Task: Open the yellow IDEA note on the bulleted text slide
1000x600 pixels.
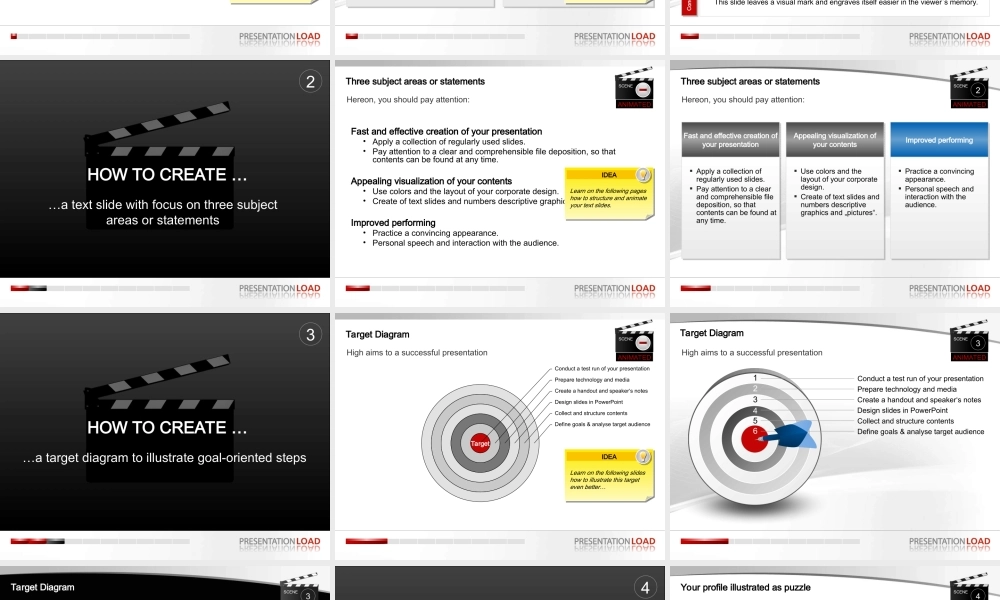Action: 609,189
